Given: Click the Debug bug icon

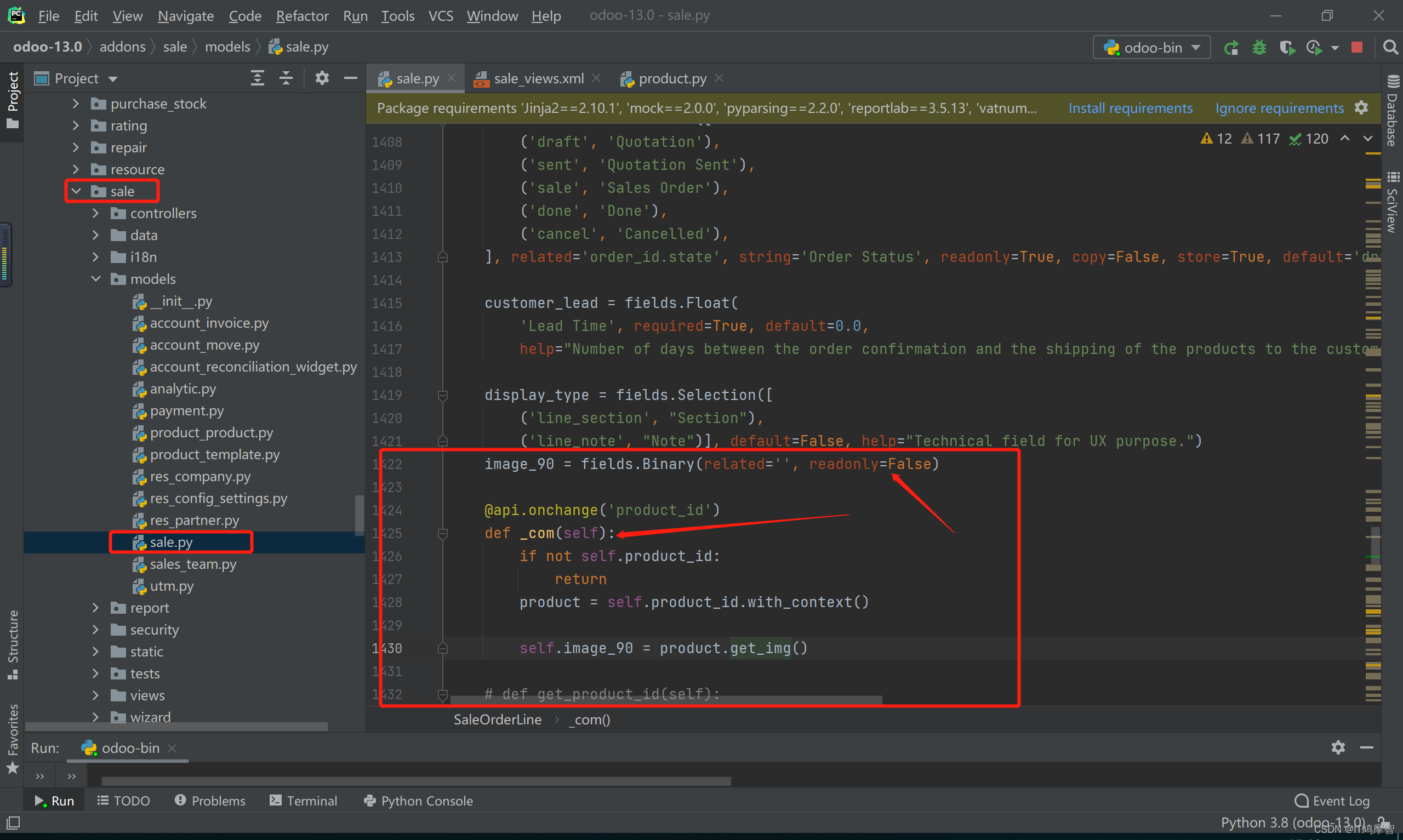Looking at the screenshot, I should 1259,48.
